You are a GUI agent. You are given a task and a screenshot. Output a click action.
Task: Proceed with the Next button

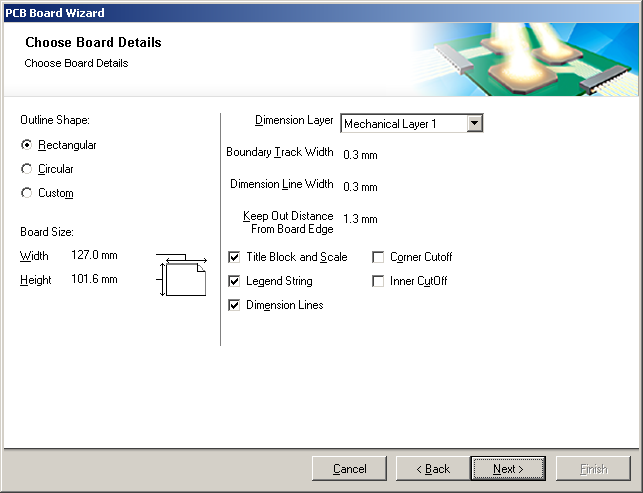508,468
